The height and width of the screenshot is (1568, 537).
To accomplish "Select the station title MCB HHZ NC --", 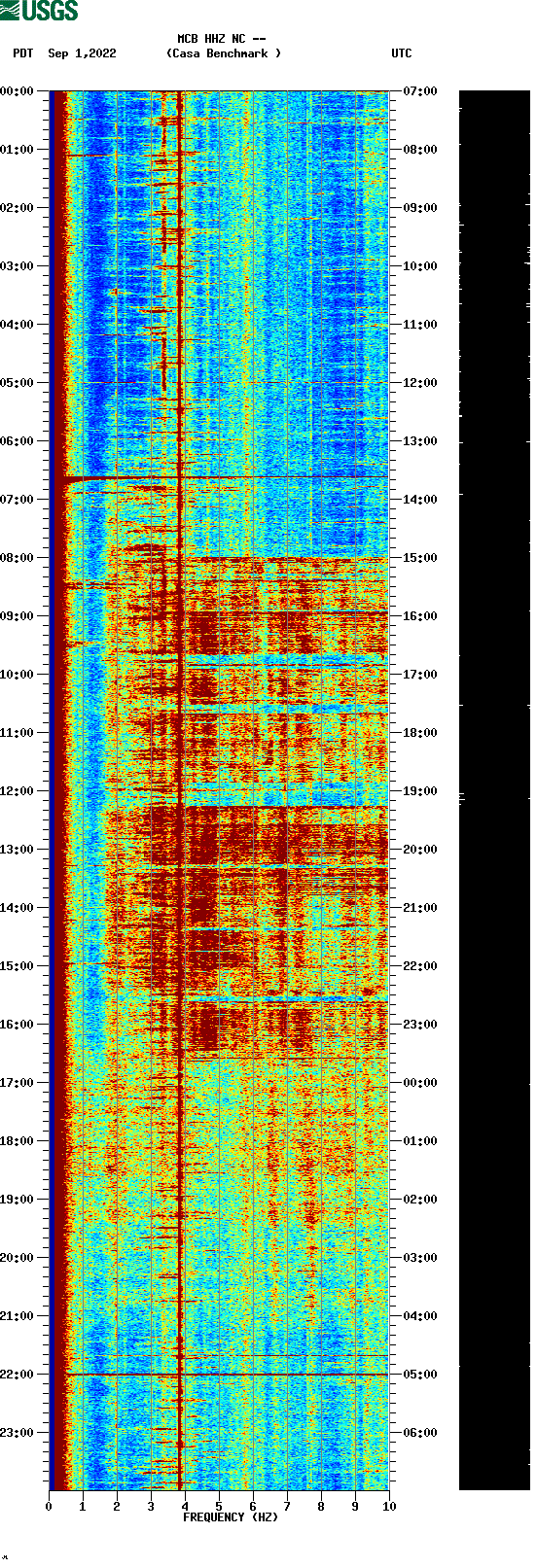I will point(222,40).
